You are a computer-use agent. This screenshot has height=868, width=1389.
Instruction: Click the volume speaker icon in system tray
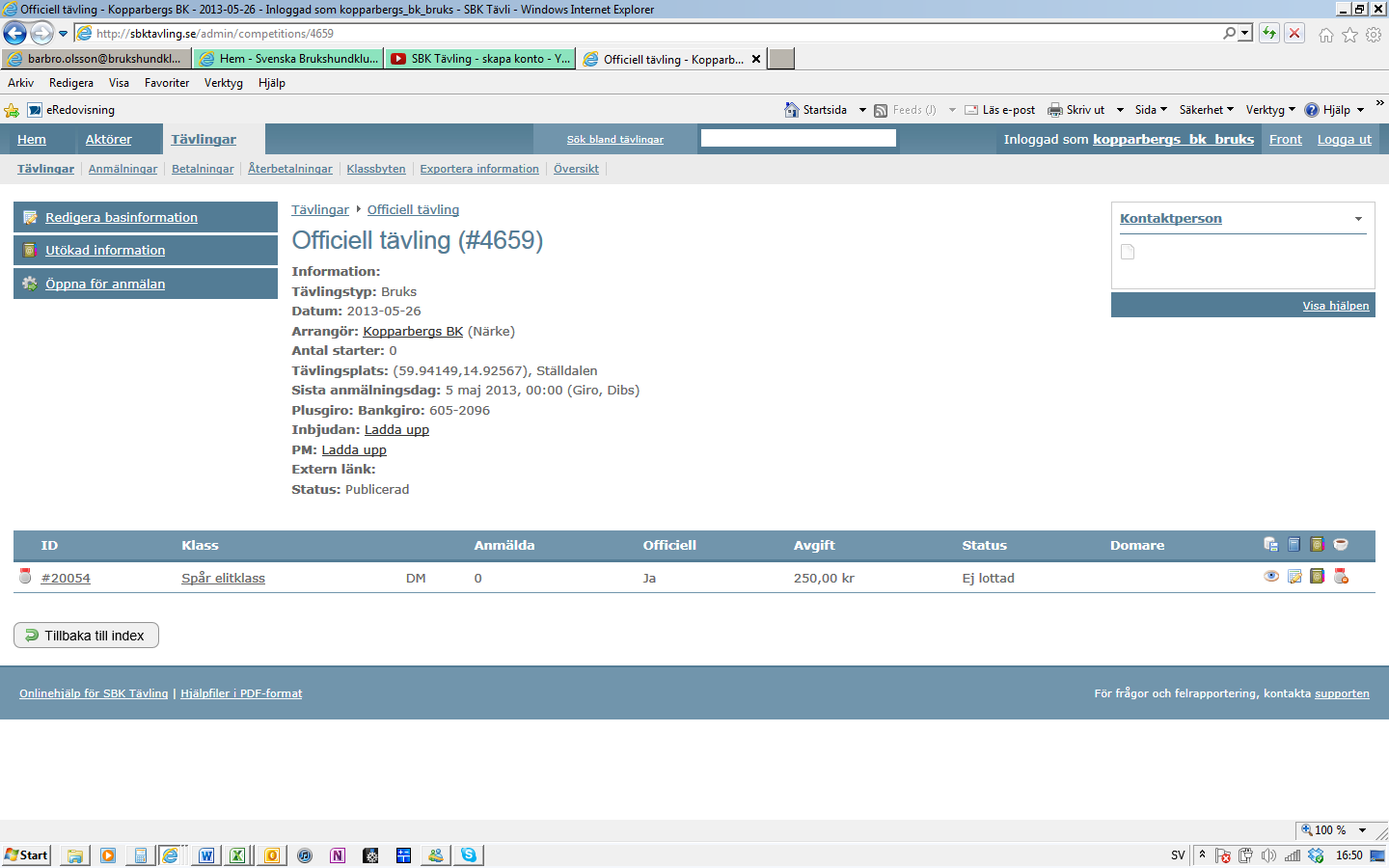click(1268, 855)
